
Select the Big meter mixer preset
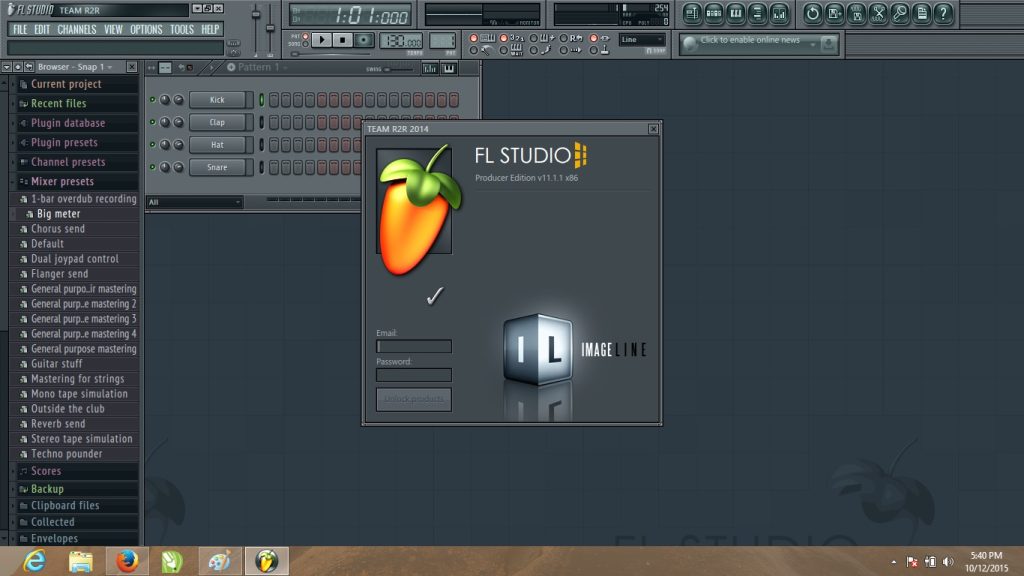(60, 213)
